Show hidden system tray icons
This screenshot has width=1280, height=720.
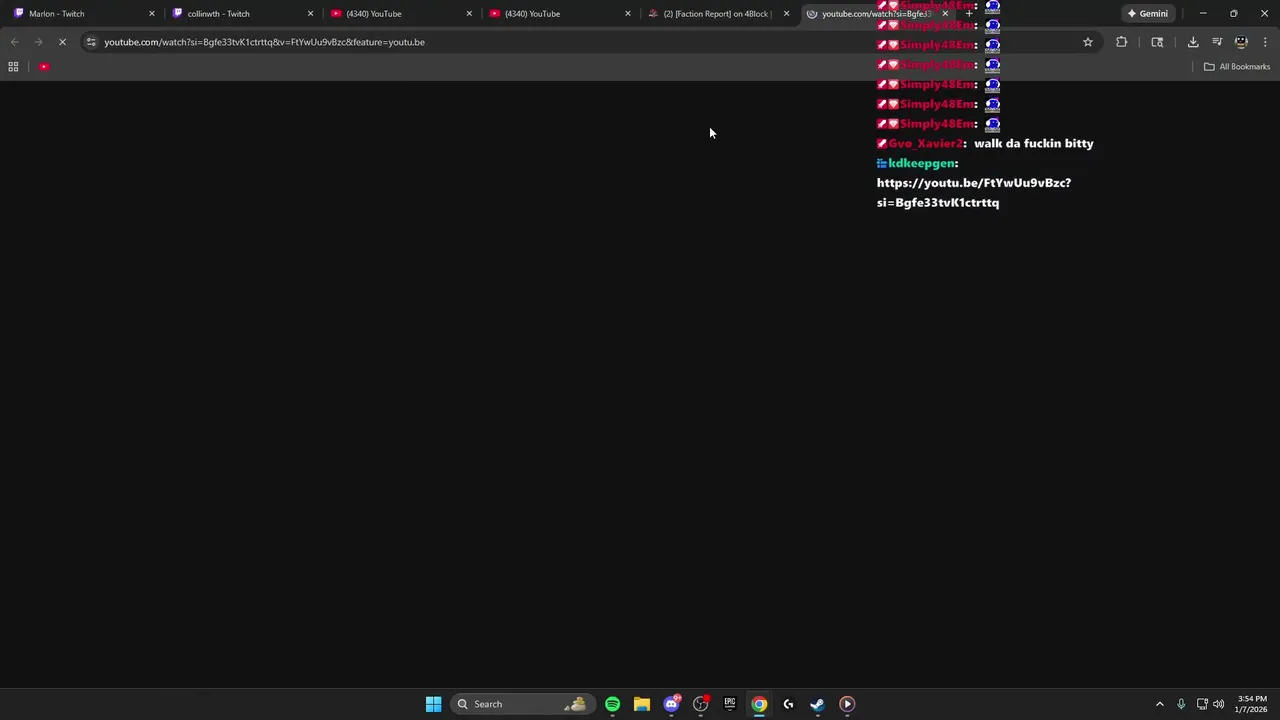click(1160, 704)
